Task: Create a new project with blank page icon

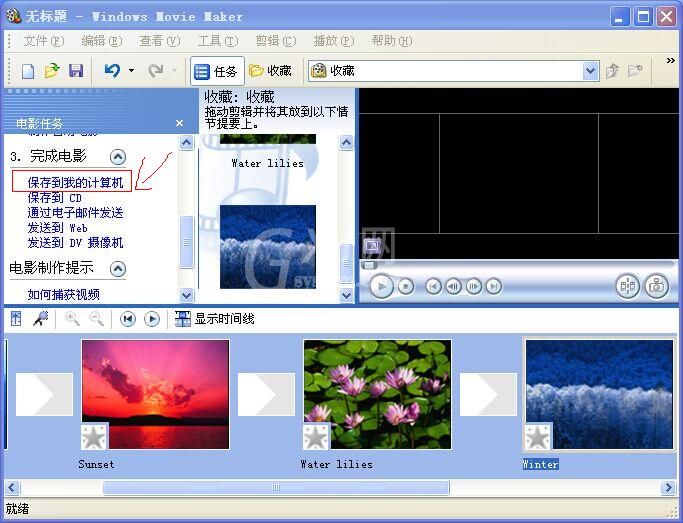Action: click(28, 71)
